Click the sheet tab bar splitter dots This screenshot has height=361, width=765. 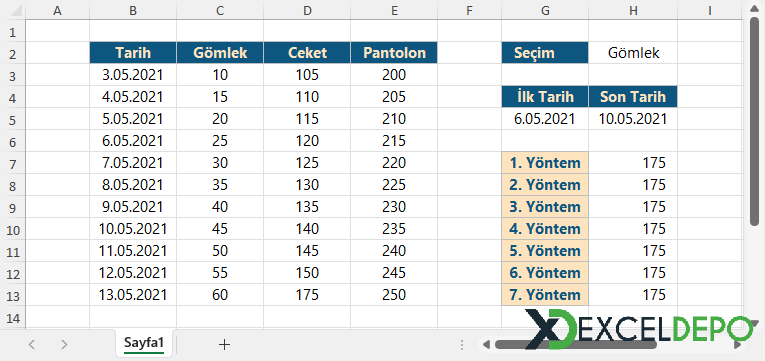pos(462,345)
